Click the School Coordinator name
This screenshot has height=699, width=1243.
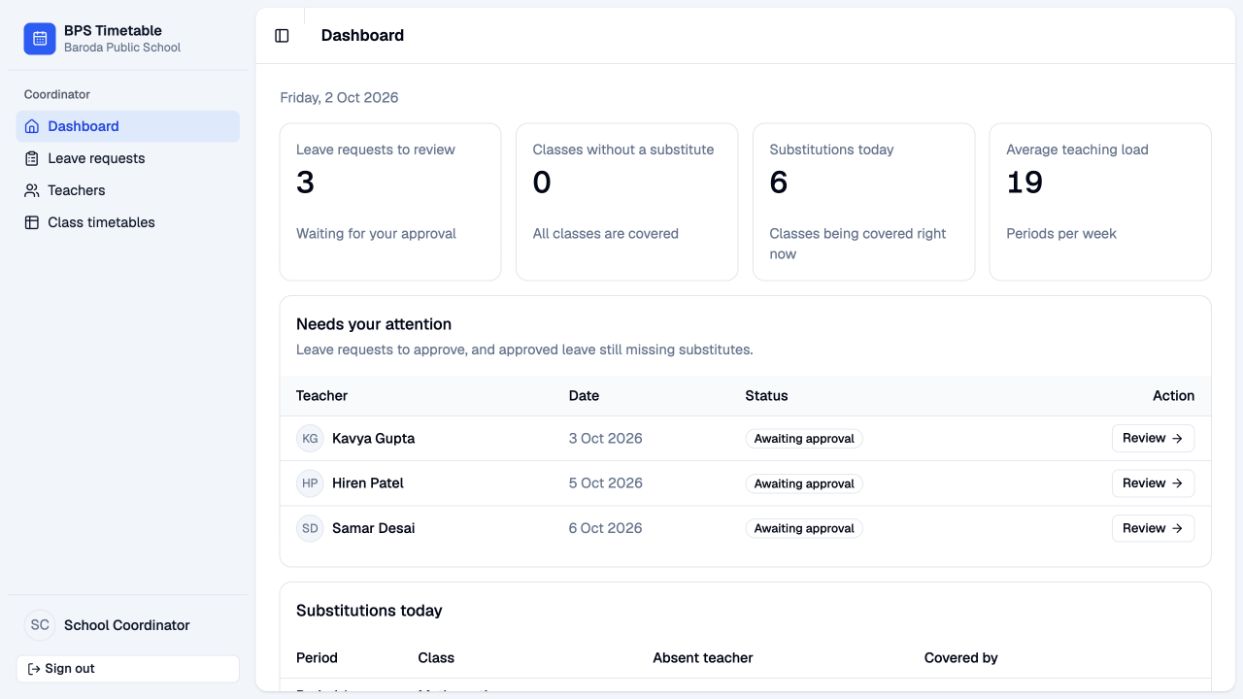pyautogui.click(x=127, y=625)
